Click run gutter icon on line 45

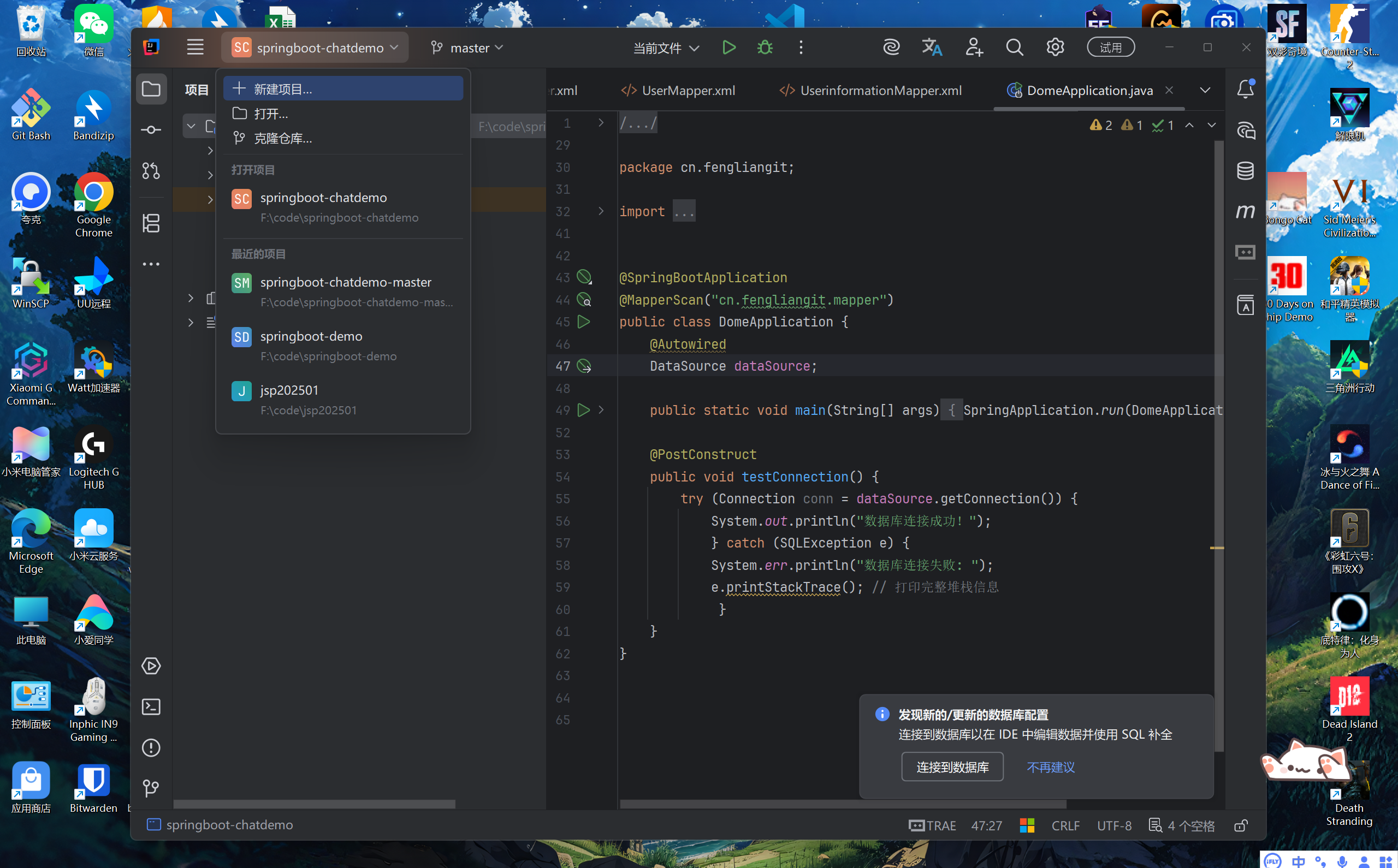pos(583,322)
